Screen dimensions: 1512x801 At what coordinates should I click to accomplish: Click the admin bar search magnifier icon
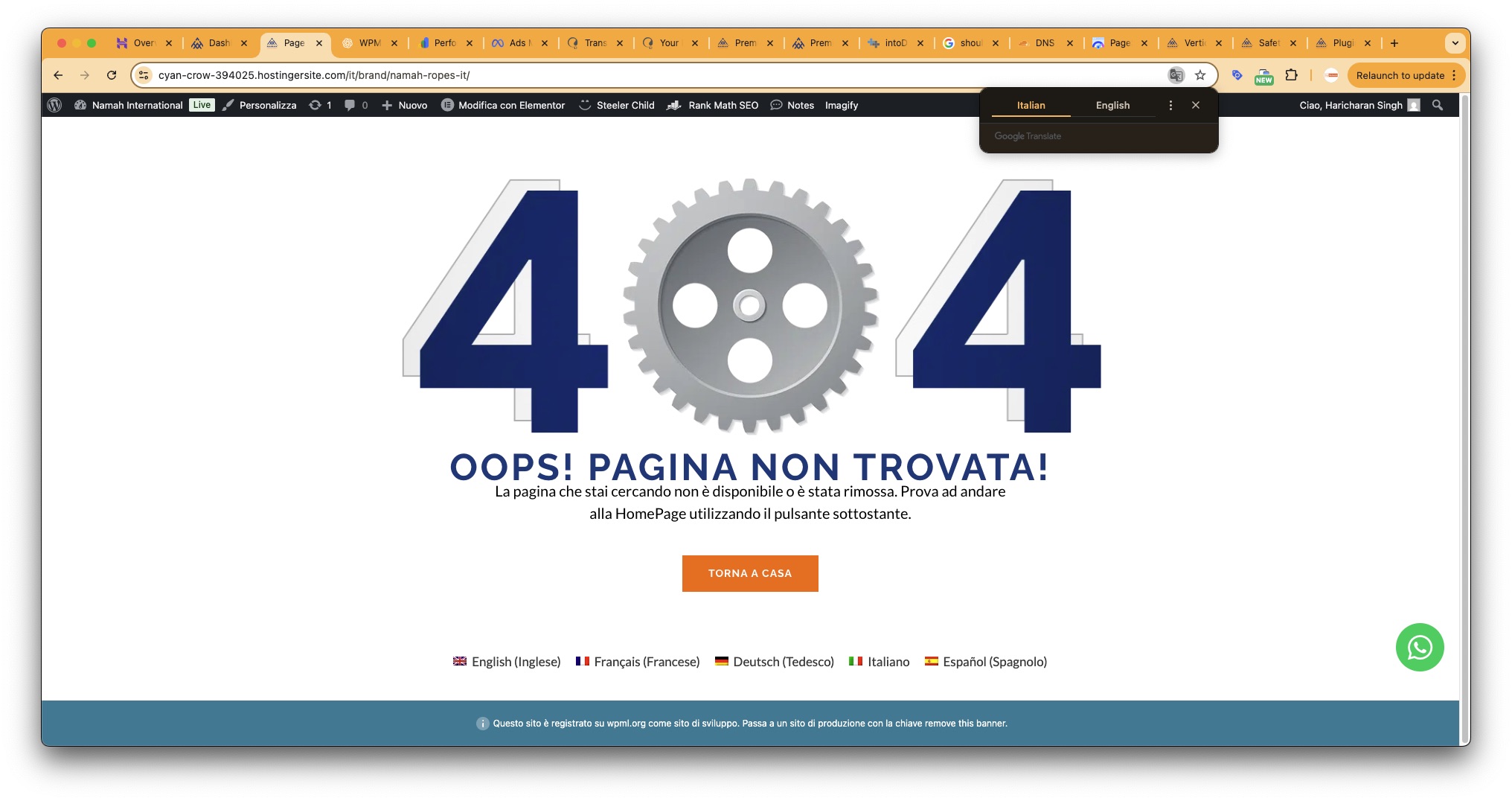[x=1438, y=105]
